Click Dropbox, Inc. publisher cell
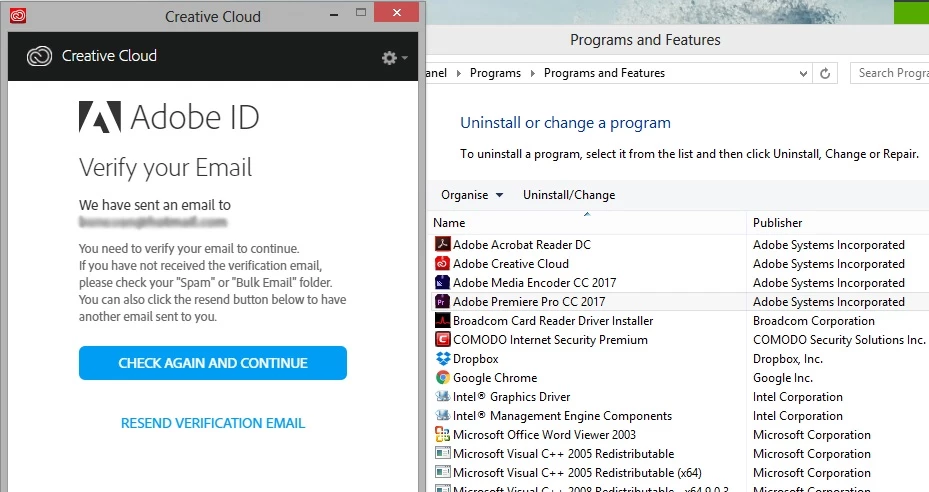This screenshot has height=492, width=929. pos(787,358)
